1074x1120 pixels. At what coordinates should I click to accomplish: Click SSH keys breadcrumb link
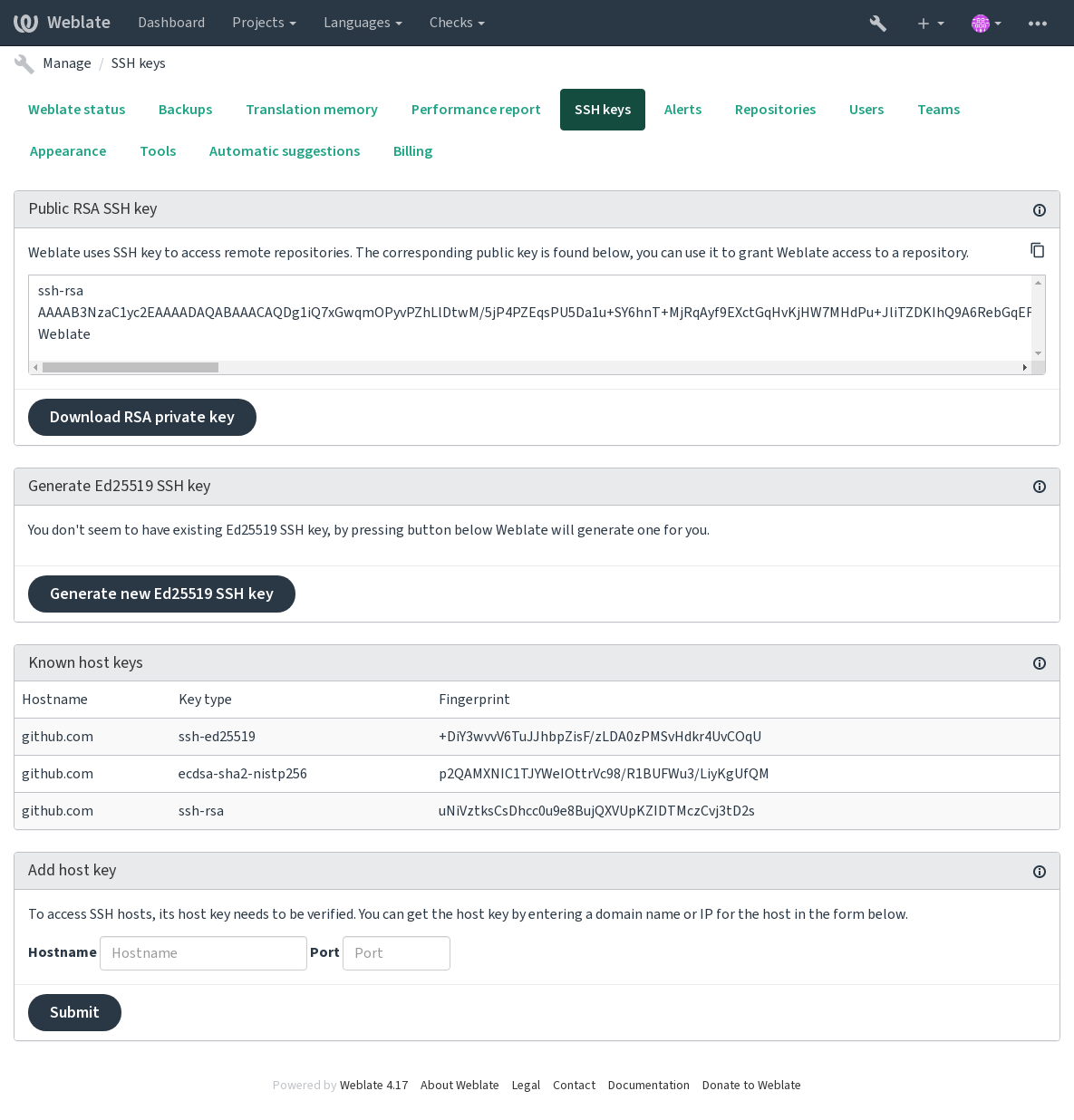(139, 63)
